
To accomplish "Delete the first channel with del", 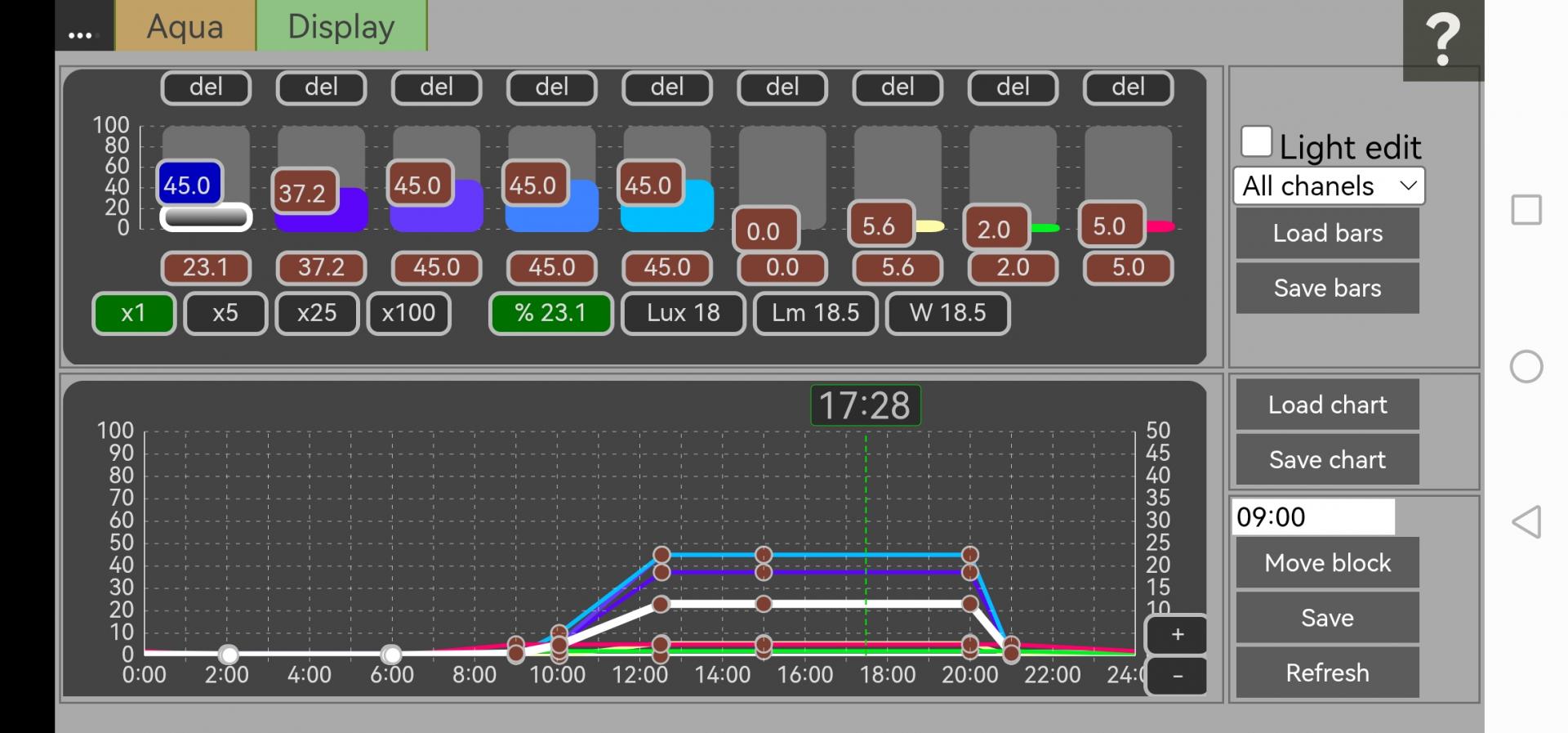I will (x=206, y=87).
